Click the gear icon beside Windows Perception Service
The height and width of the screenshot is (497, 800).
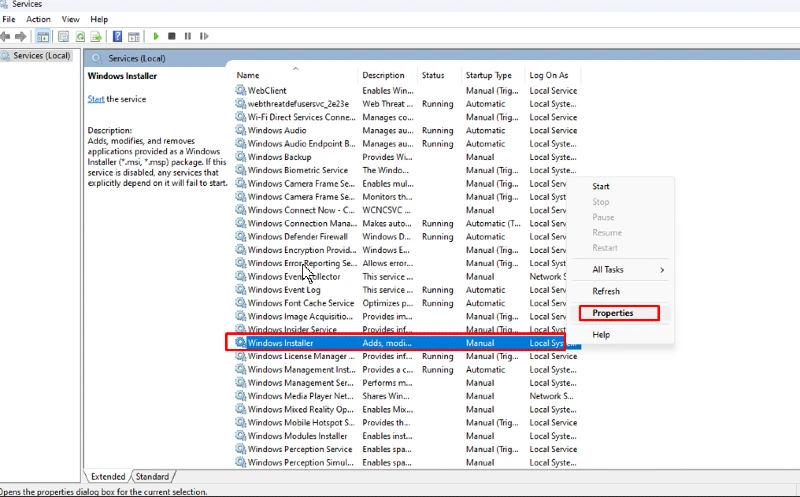point(240,449)
